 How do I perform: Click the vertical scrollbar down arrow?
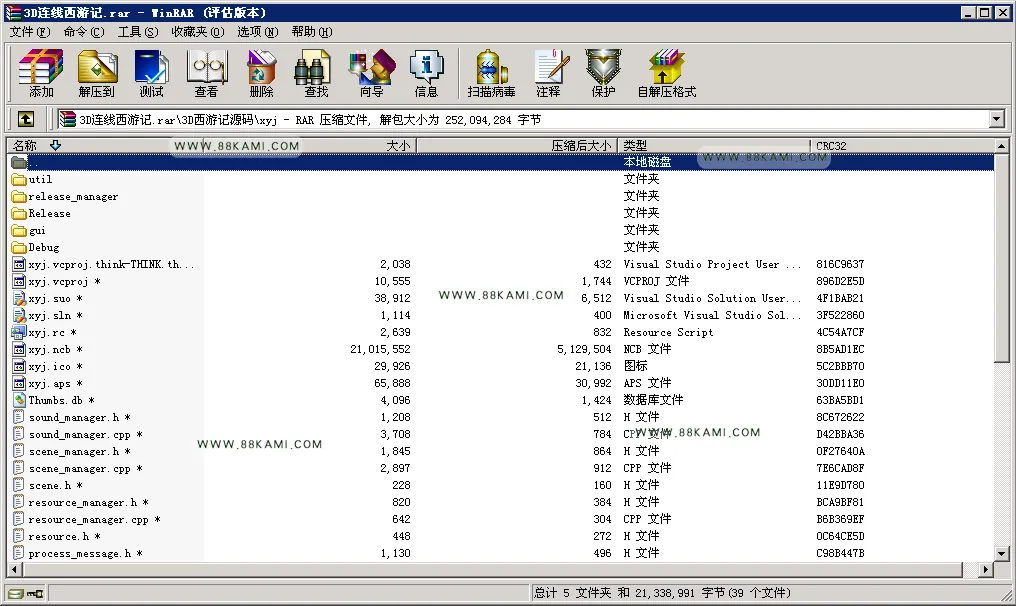(1002, 554)
